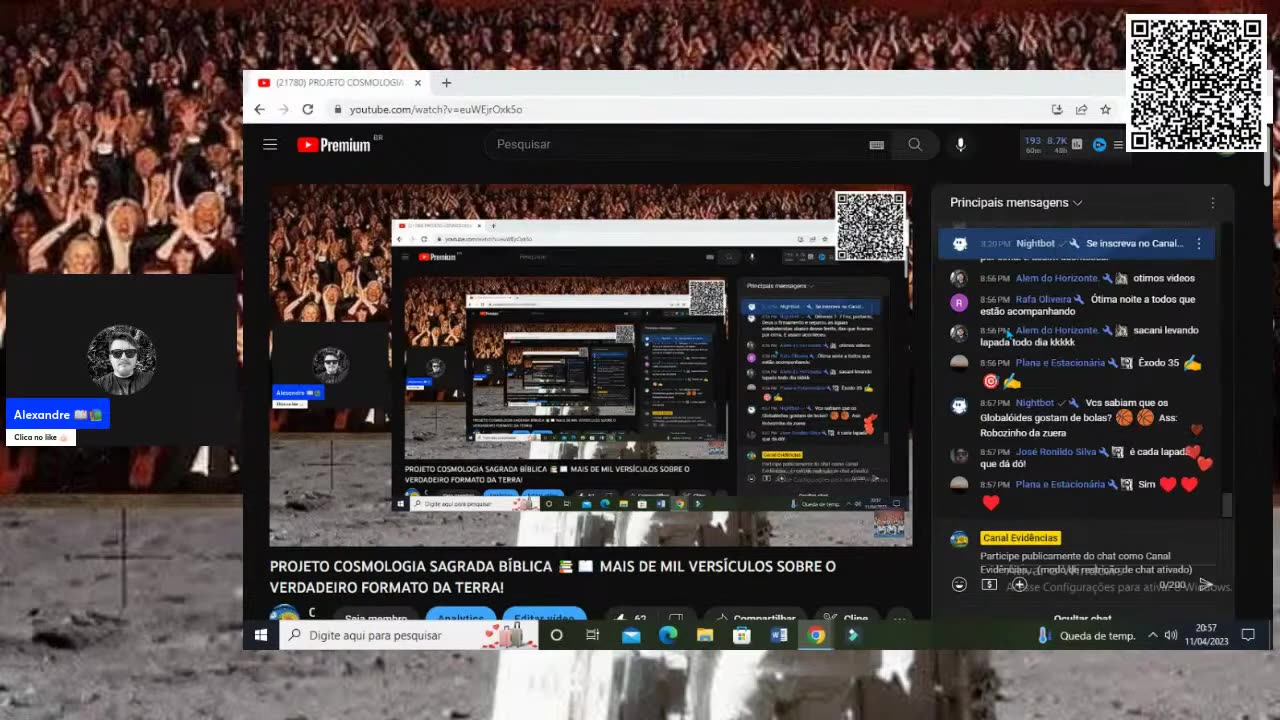Open the YouTube guide hamburger menu
Screen dimensions: 1280x720
click(270, 145)
